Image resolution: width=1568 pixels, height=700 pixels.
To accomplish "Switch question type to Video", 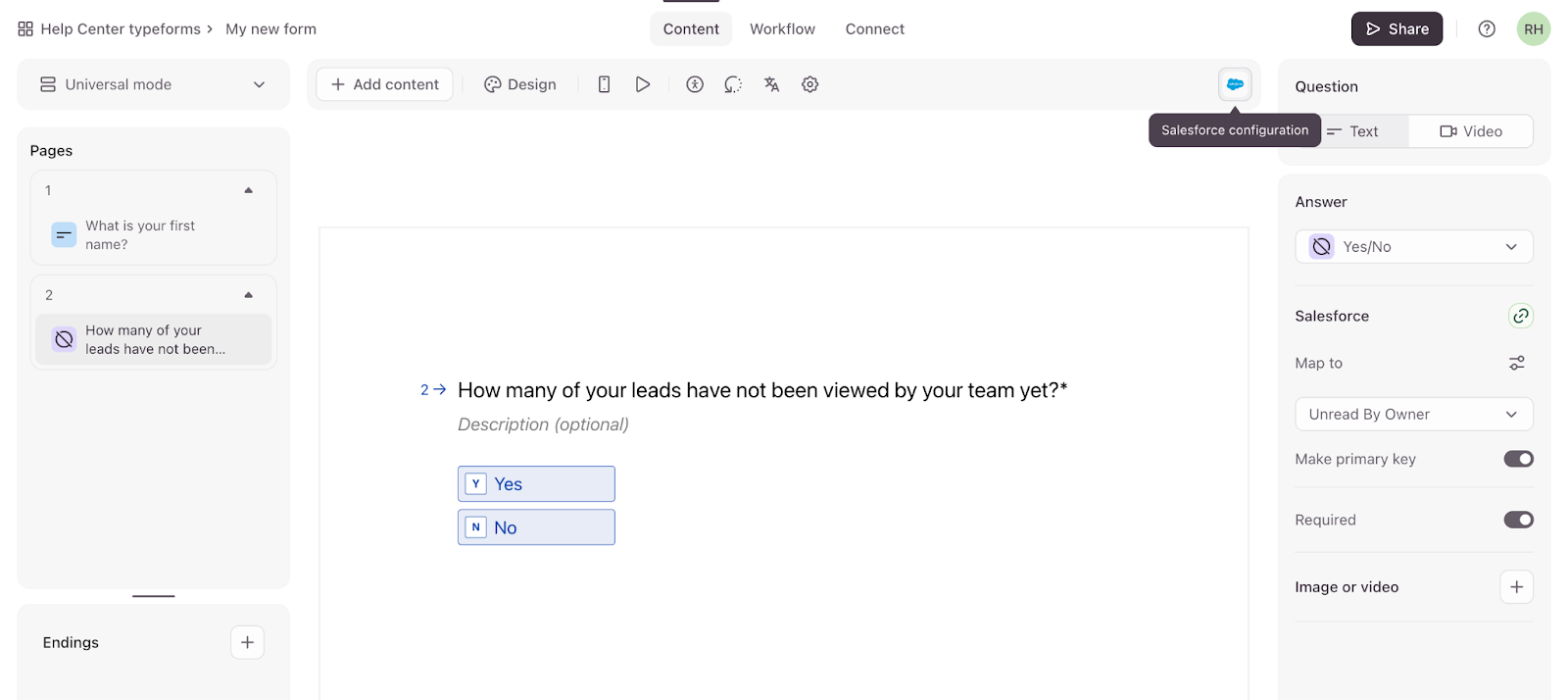I will [x=1470, y=131].
